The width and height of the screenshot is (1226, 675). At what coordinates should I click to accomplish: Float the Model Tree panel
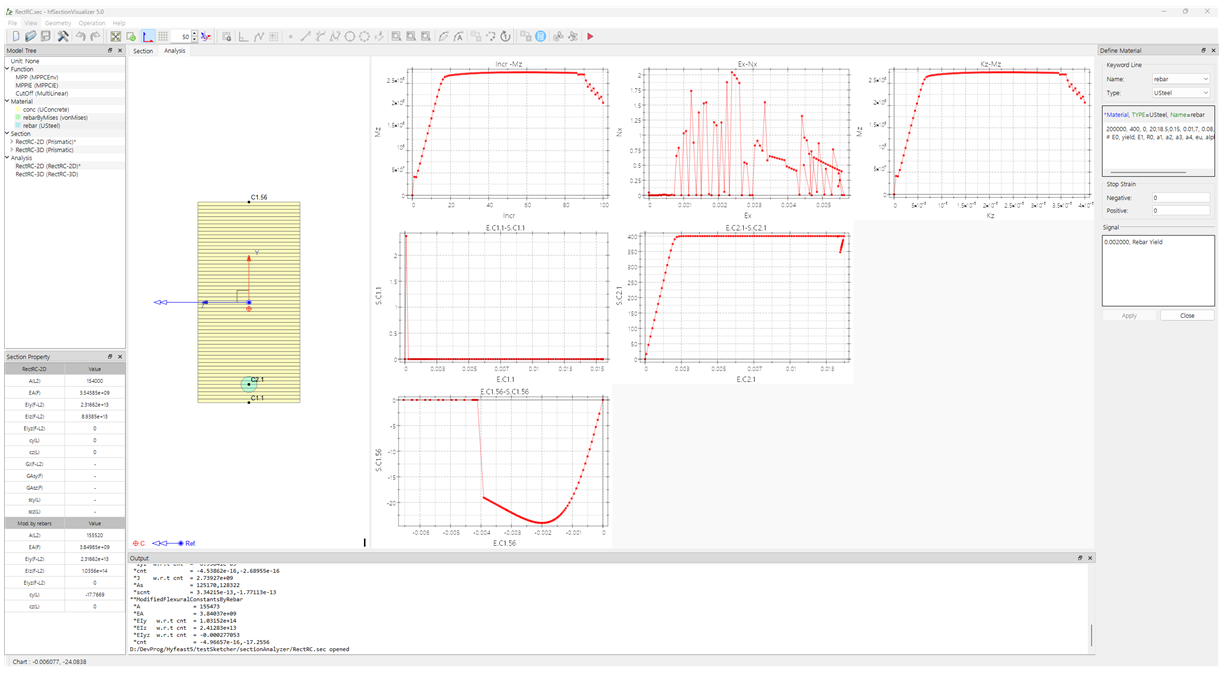tap(111, 50)
